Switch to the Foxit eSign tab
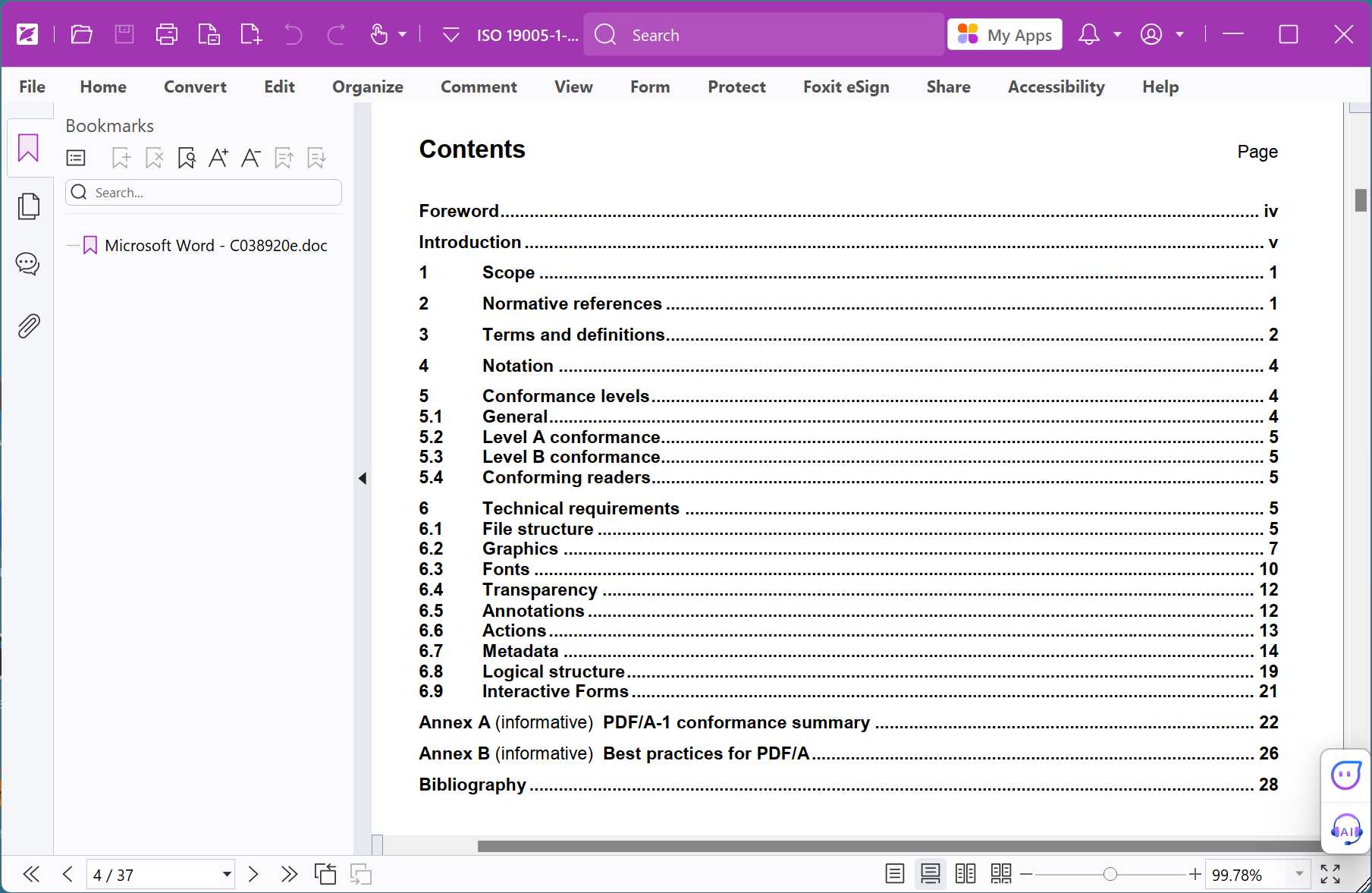This screenshot has height=893, width=1372. pos(846,86)
